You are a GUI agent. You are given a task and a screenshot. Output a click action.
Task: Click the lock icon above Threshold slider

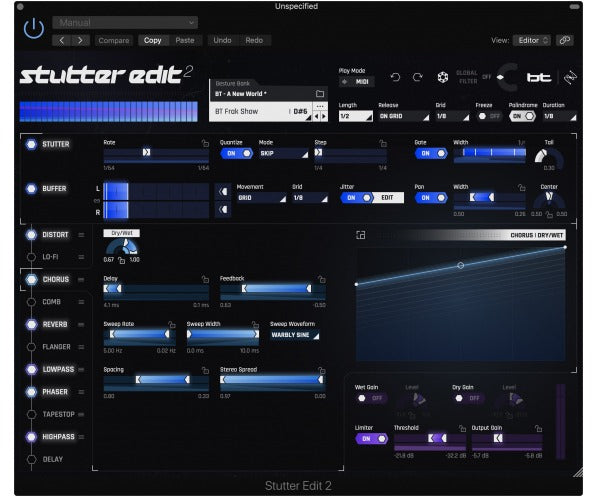point(462,428)
